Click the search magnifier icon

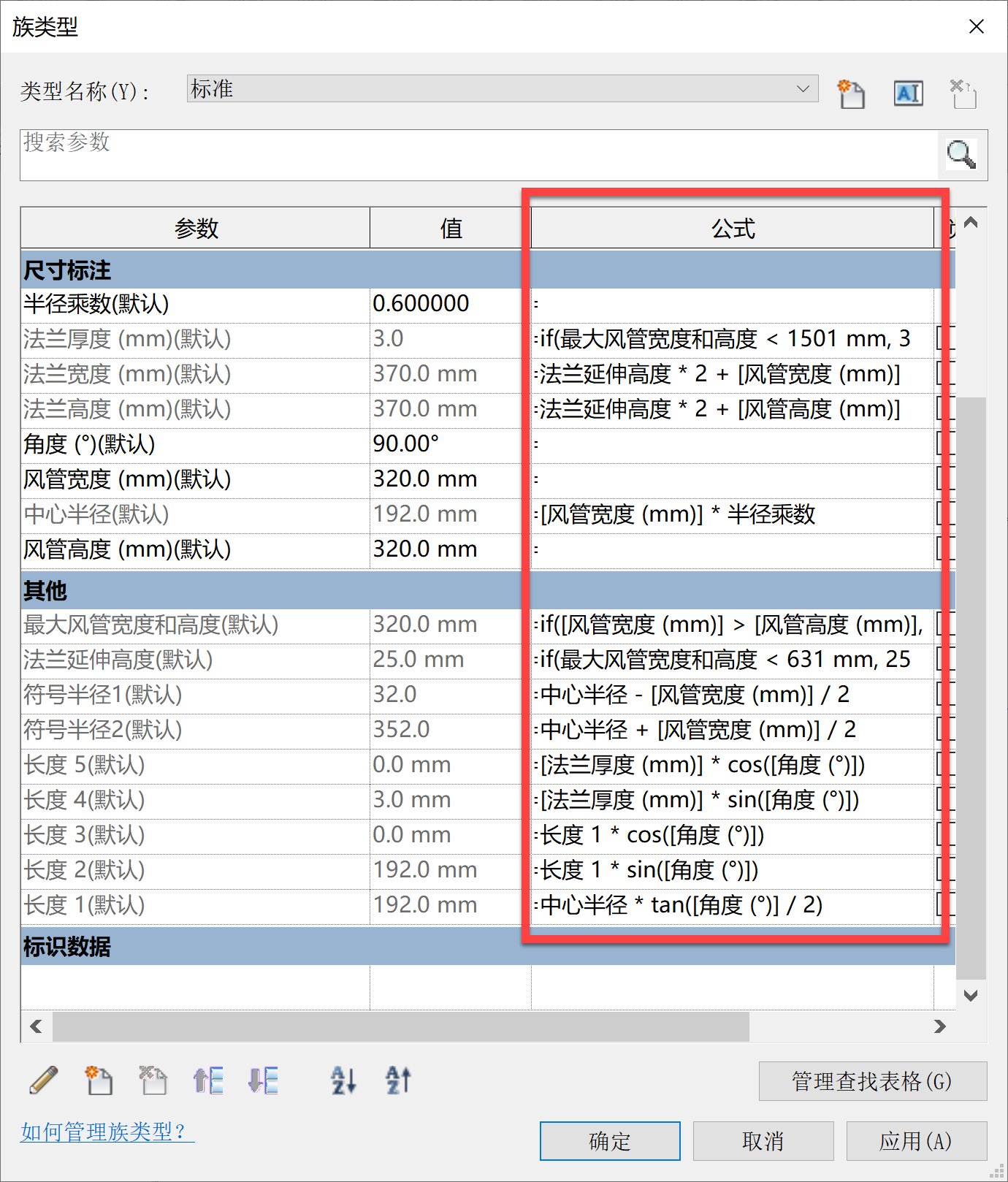pos(961,154)
